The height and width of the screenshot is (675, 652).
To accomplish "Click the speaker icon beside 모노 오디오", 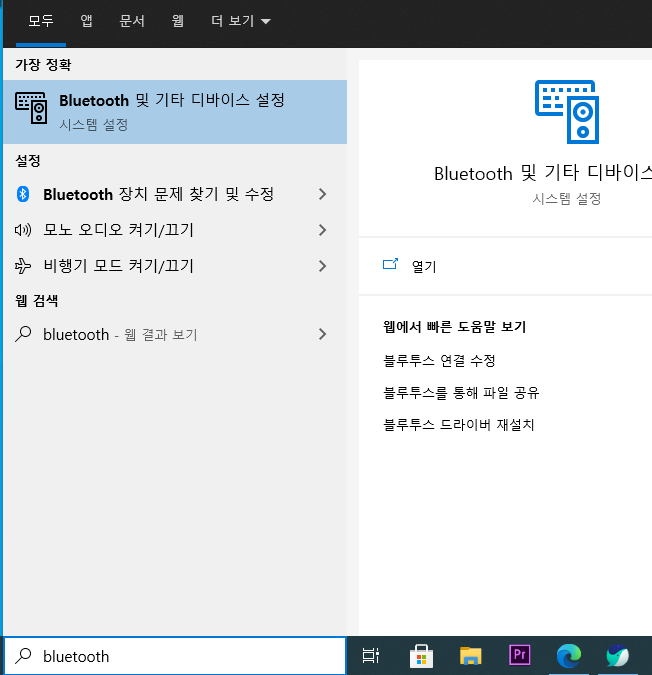I will [23, 230].
